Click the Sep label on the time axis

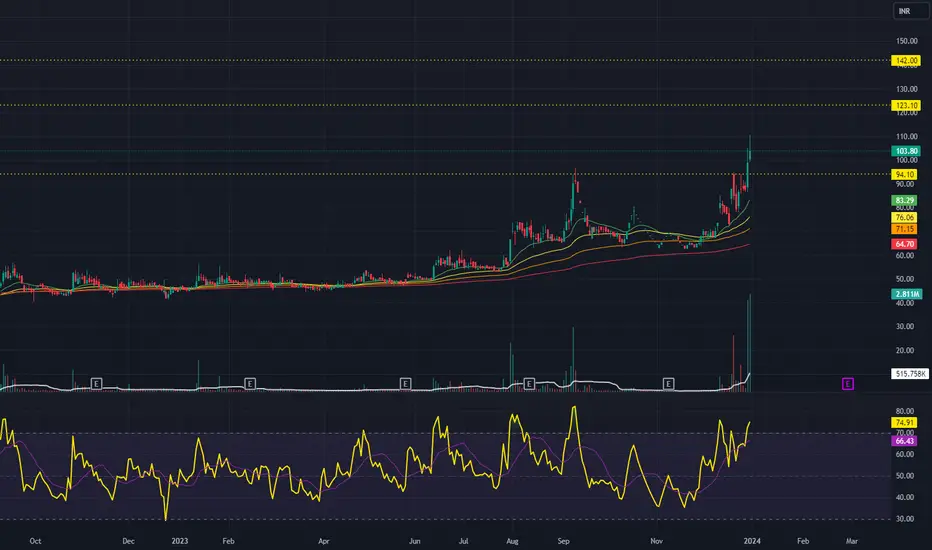click(563, 541)
